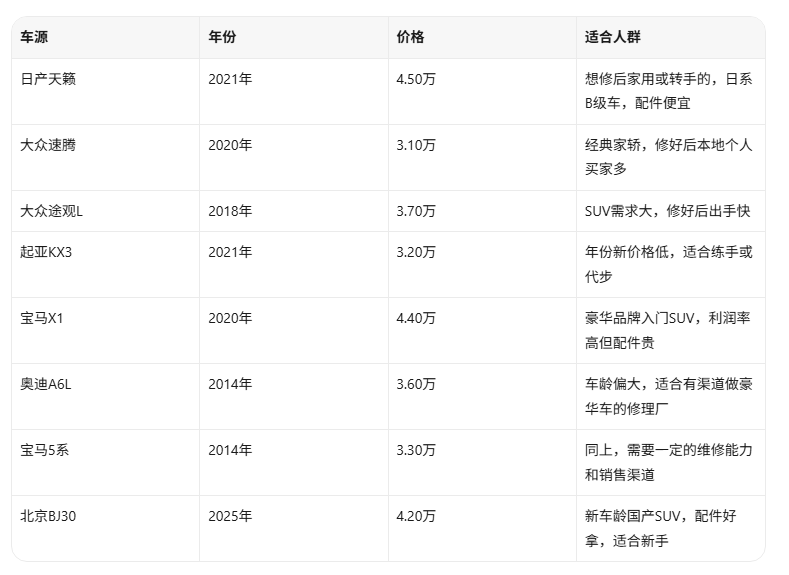789x575 pixels.
Task: Click the 年份 column header
Action: point(294,37)
